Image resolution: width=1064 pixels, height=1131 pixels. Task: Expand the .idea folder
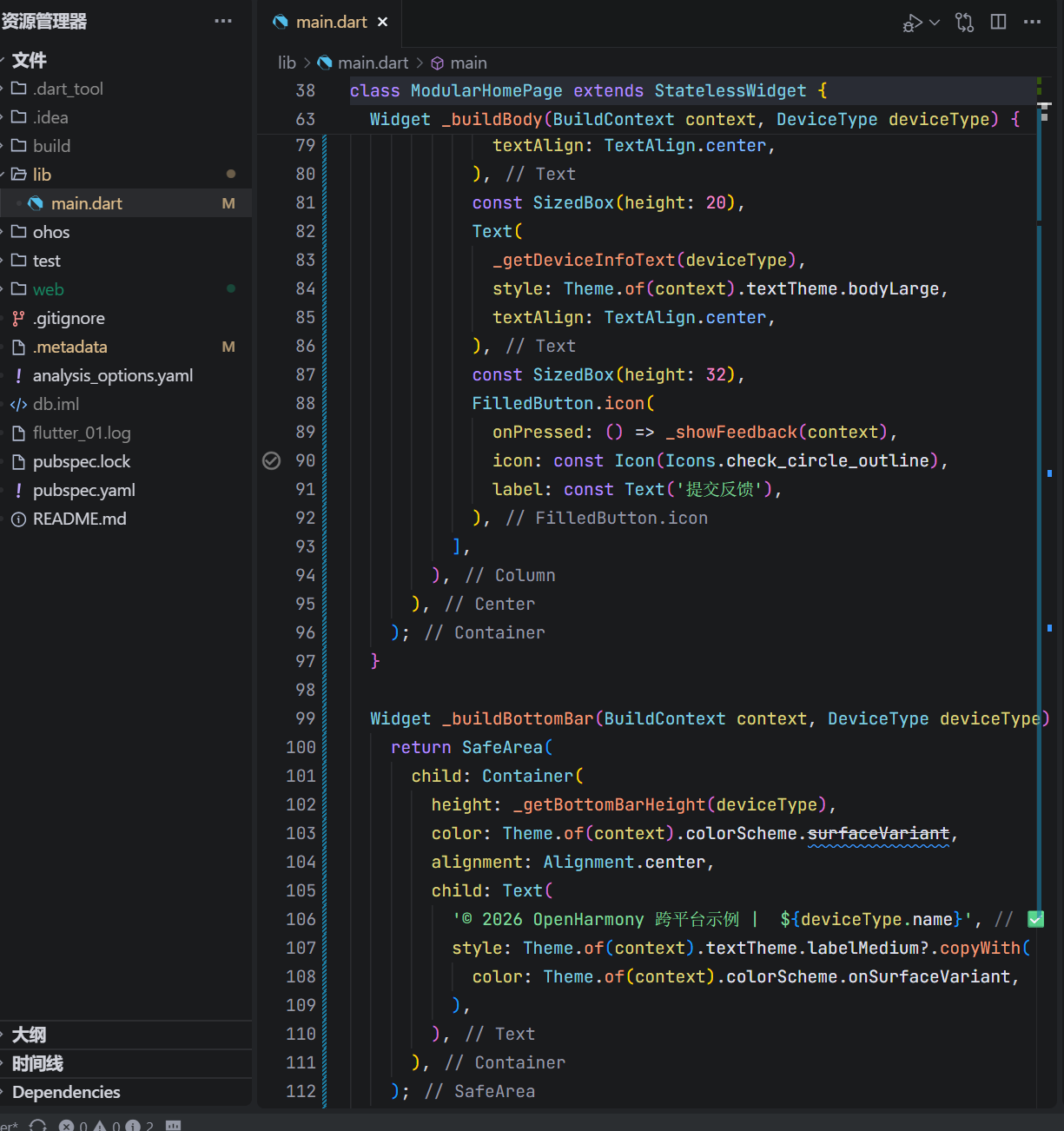126,117
